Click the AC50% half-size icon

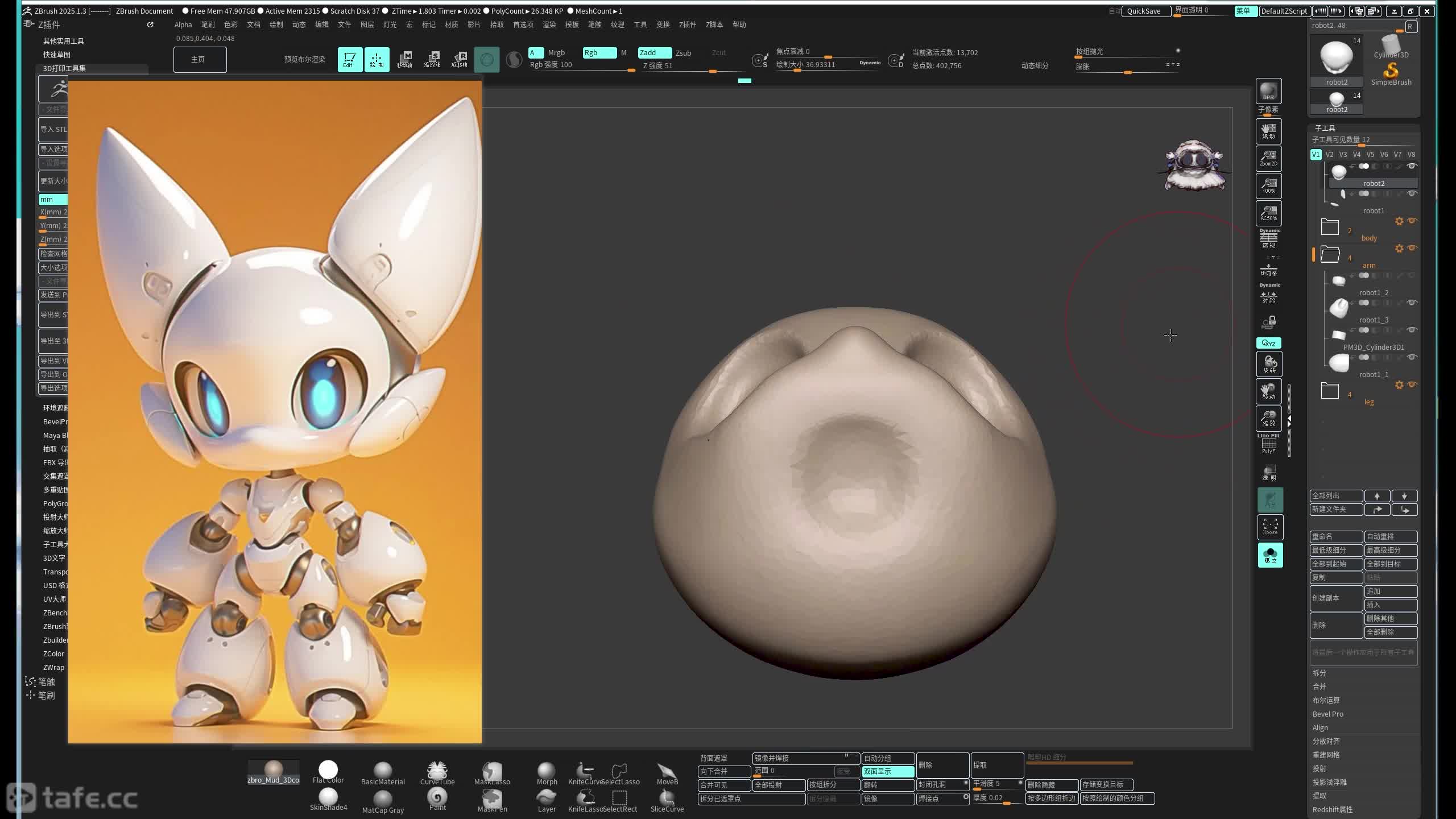point(1268,213)
